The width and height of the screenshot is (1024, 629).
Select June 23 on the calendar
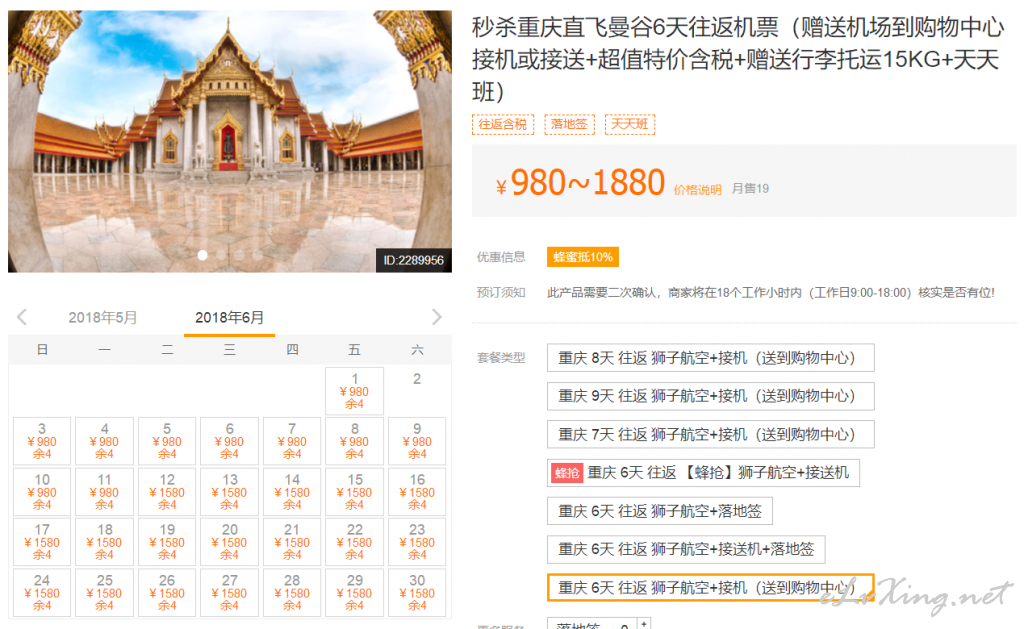417,541
